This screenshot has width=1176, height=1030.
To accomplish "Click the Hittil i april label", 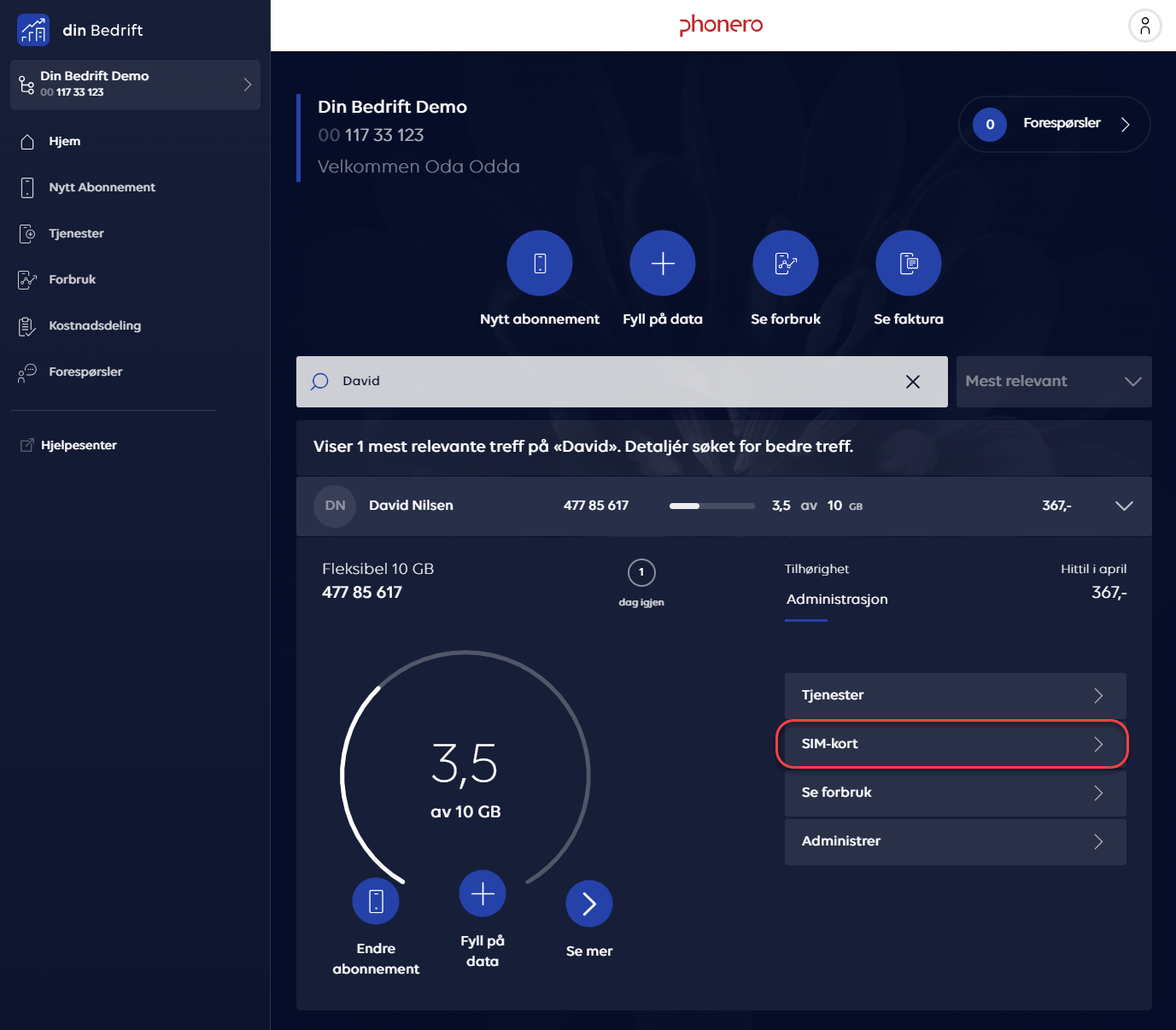I will (1094, 570).
